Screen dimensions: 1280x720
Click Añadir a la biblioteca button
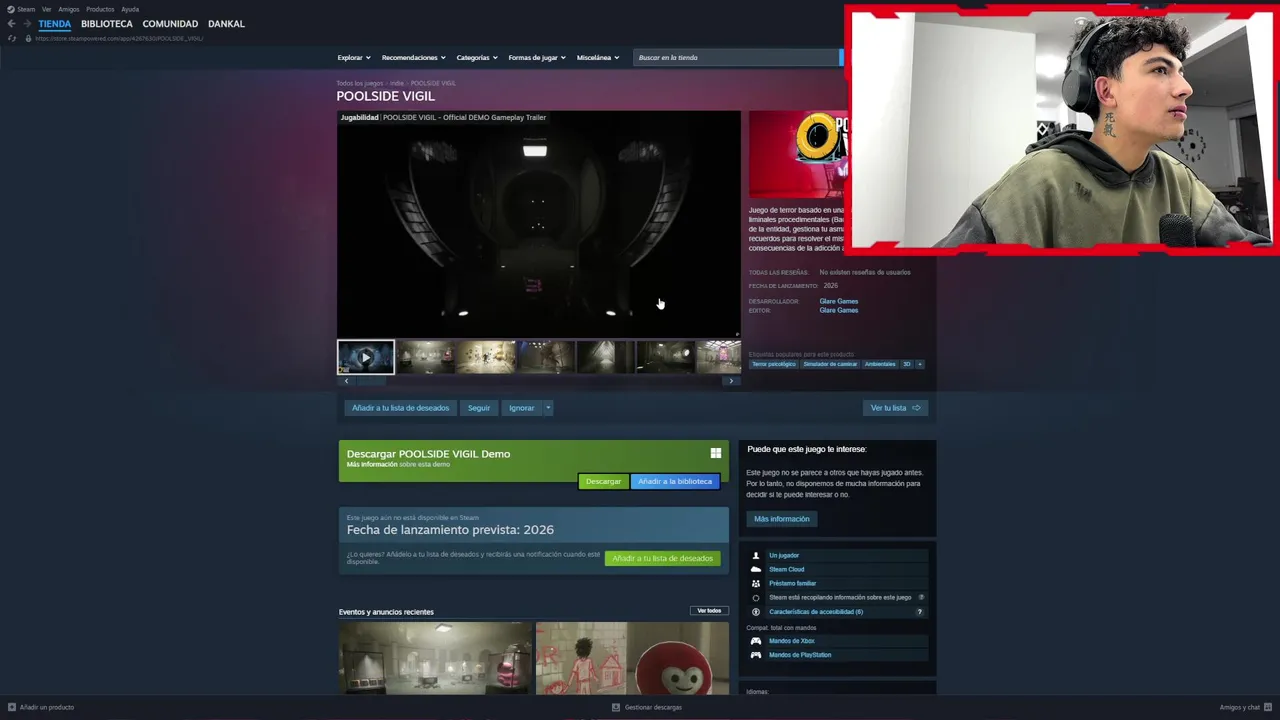coord(675,481)
